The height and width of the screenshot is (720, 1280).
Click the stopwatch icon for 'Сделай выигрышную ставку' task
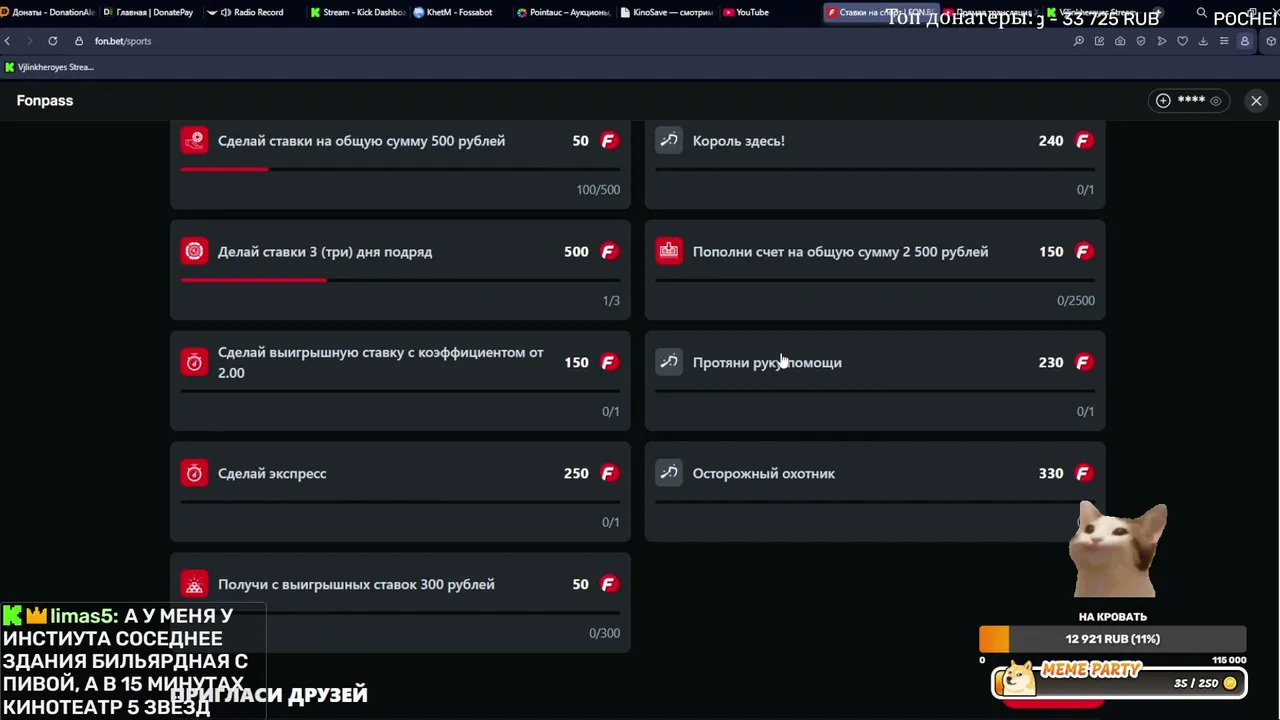pos(194,363)
